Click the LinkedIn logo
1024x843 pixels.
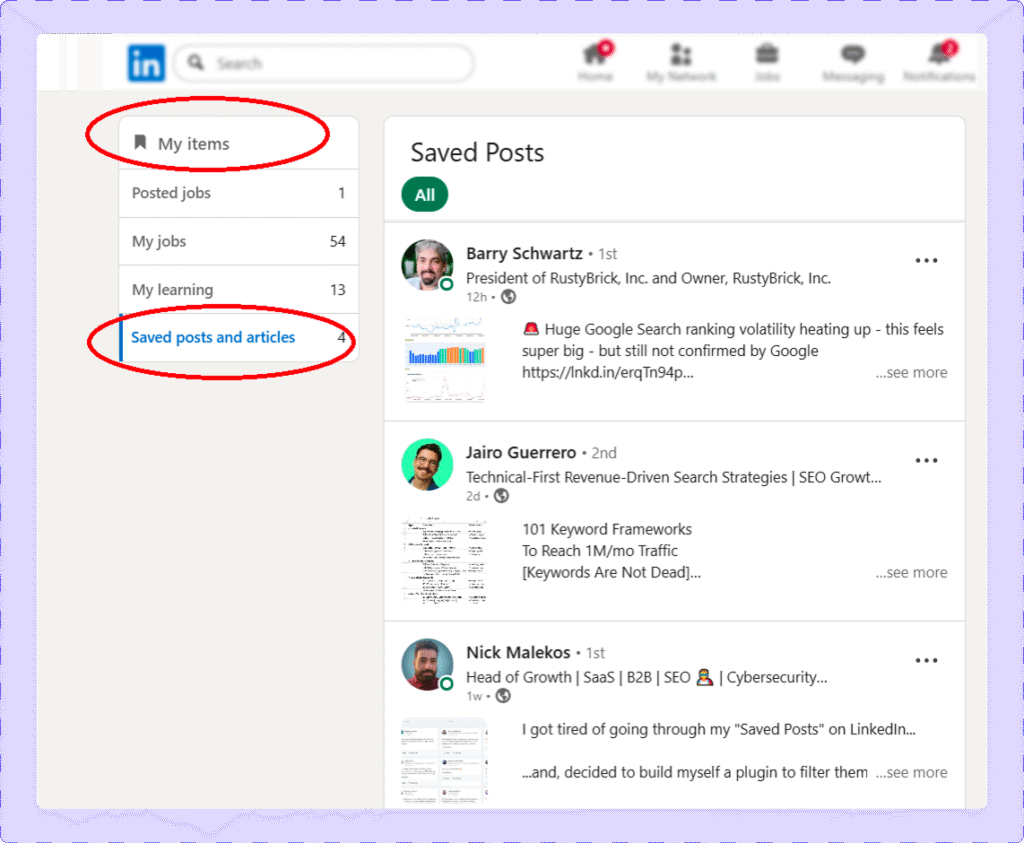146,62
